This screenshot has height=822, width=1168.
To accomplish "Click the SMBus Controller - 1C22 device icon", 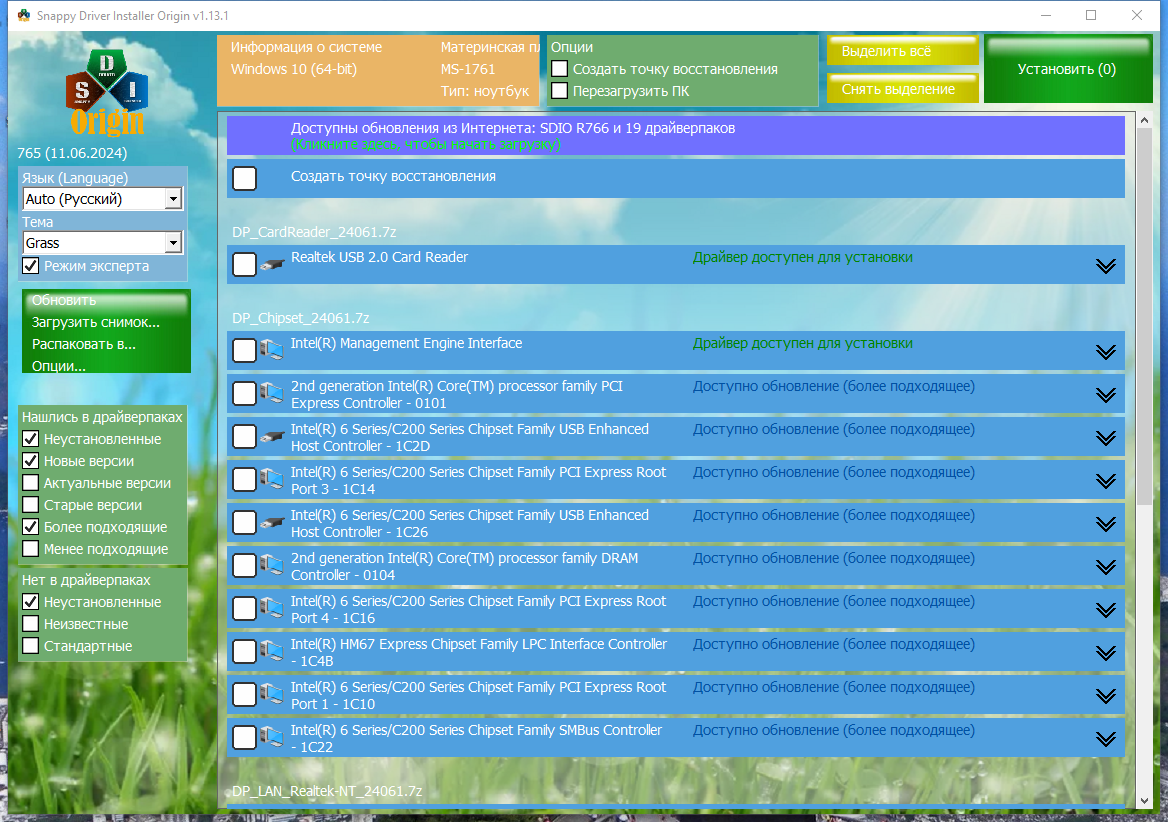I will pyautogui.click(x=272, y=737).
